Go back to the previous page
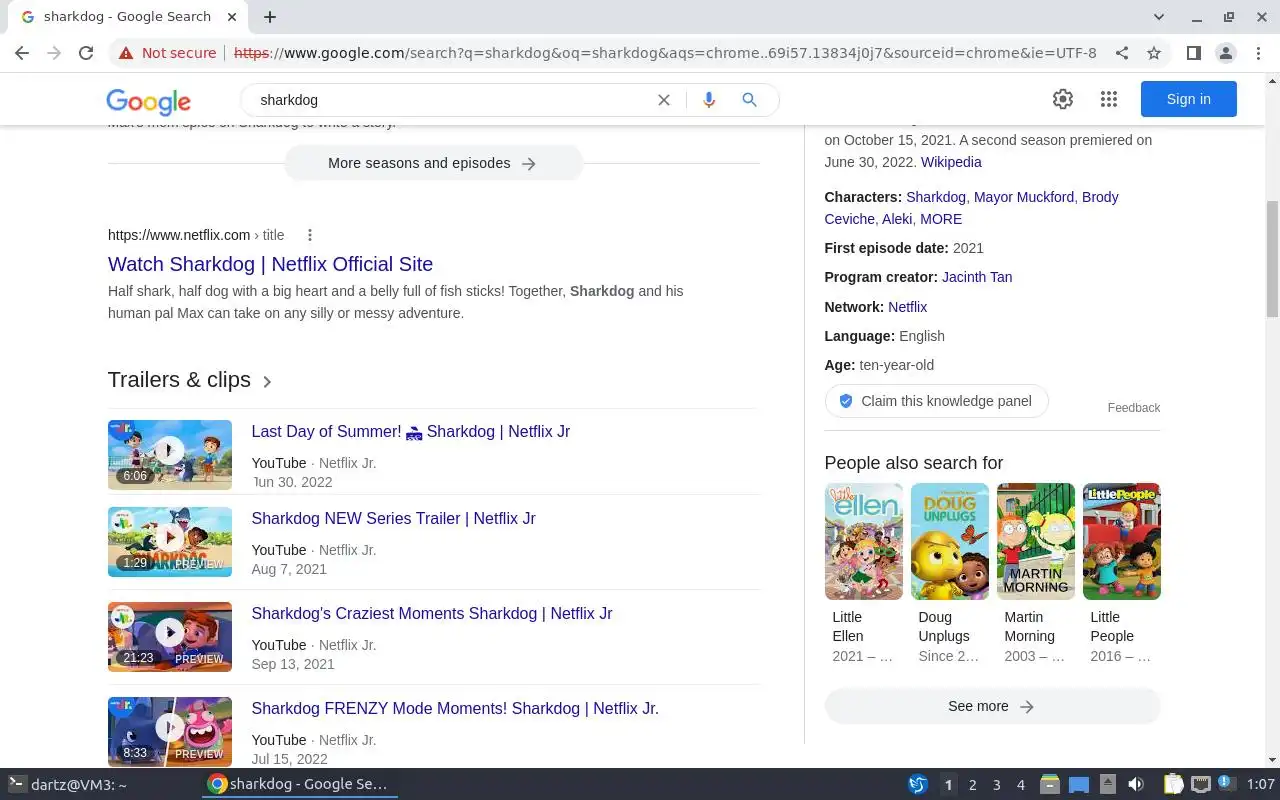The height and width of the screenshot is (800, 1280). [x=22, y=53]
